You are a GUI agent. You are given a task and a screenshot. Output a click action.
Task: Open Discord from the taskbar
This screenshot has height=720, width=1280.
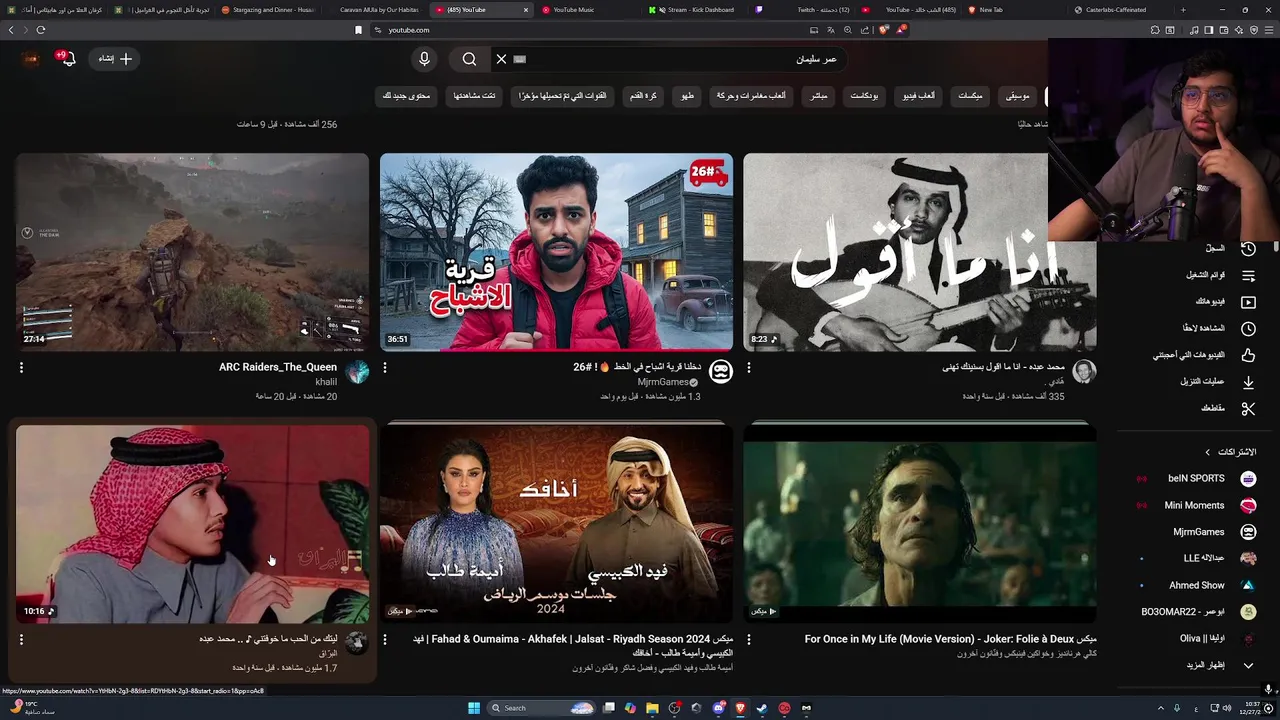(718, 708)
